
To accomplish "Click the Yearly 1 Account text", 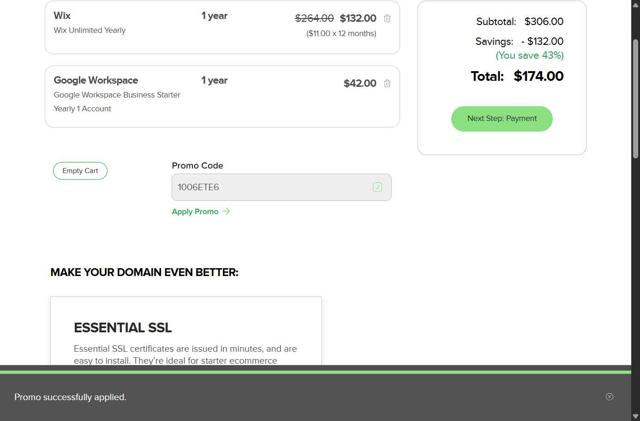I will click(82, 109).
